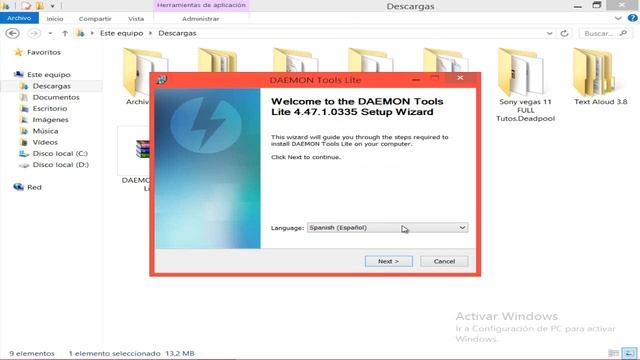Click Descargas in the address bar path
640x360 pixels.
pyautogui.click(x=177, y=33)
